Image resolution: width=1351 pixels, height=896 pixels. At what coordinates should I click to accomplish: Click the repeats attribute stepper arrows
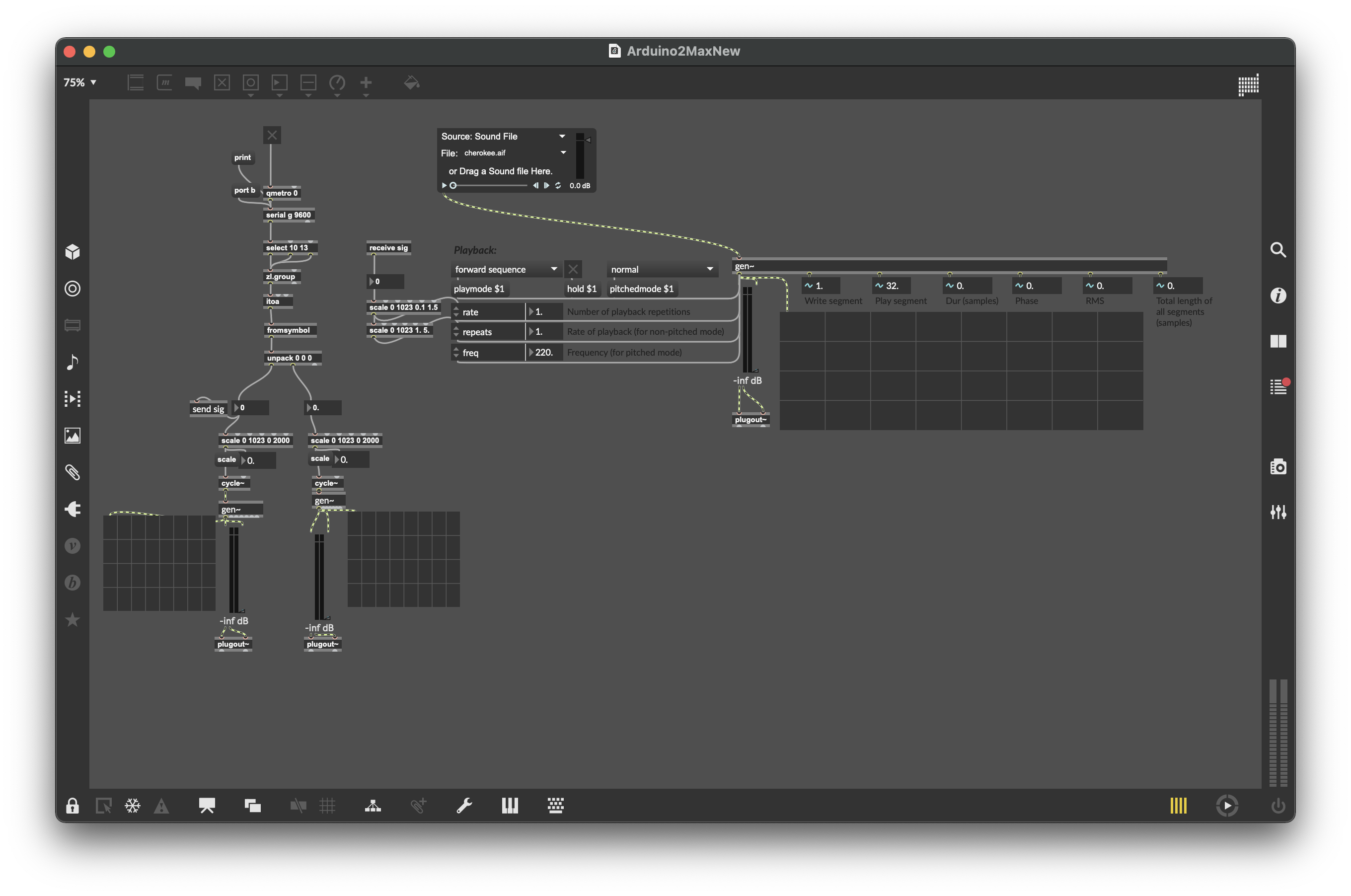coord(456,332)
